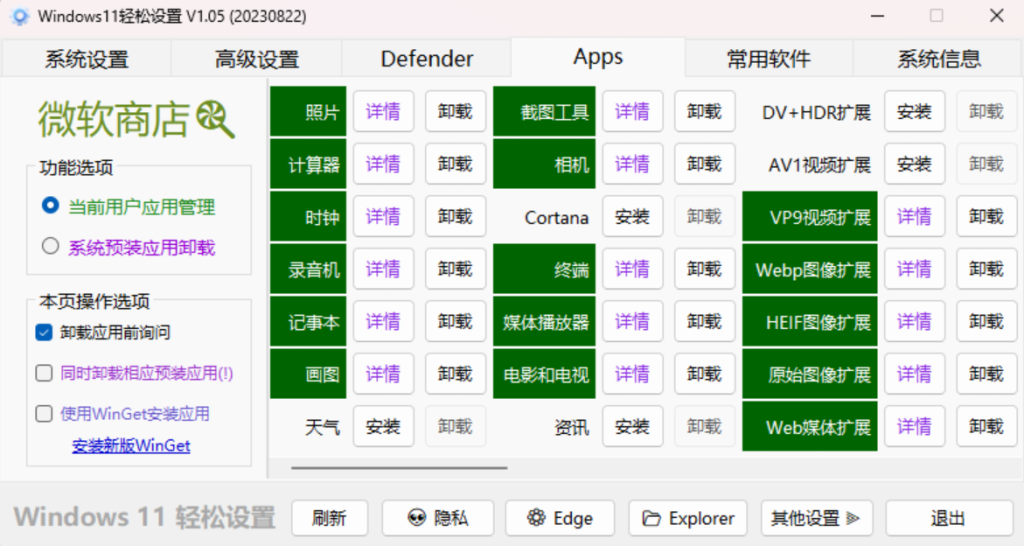View 详情 for 照片
Viewport: 1024px width, 546px height.
(x=383, y=112)
